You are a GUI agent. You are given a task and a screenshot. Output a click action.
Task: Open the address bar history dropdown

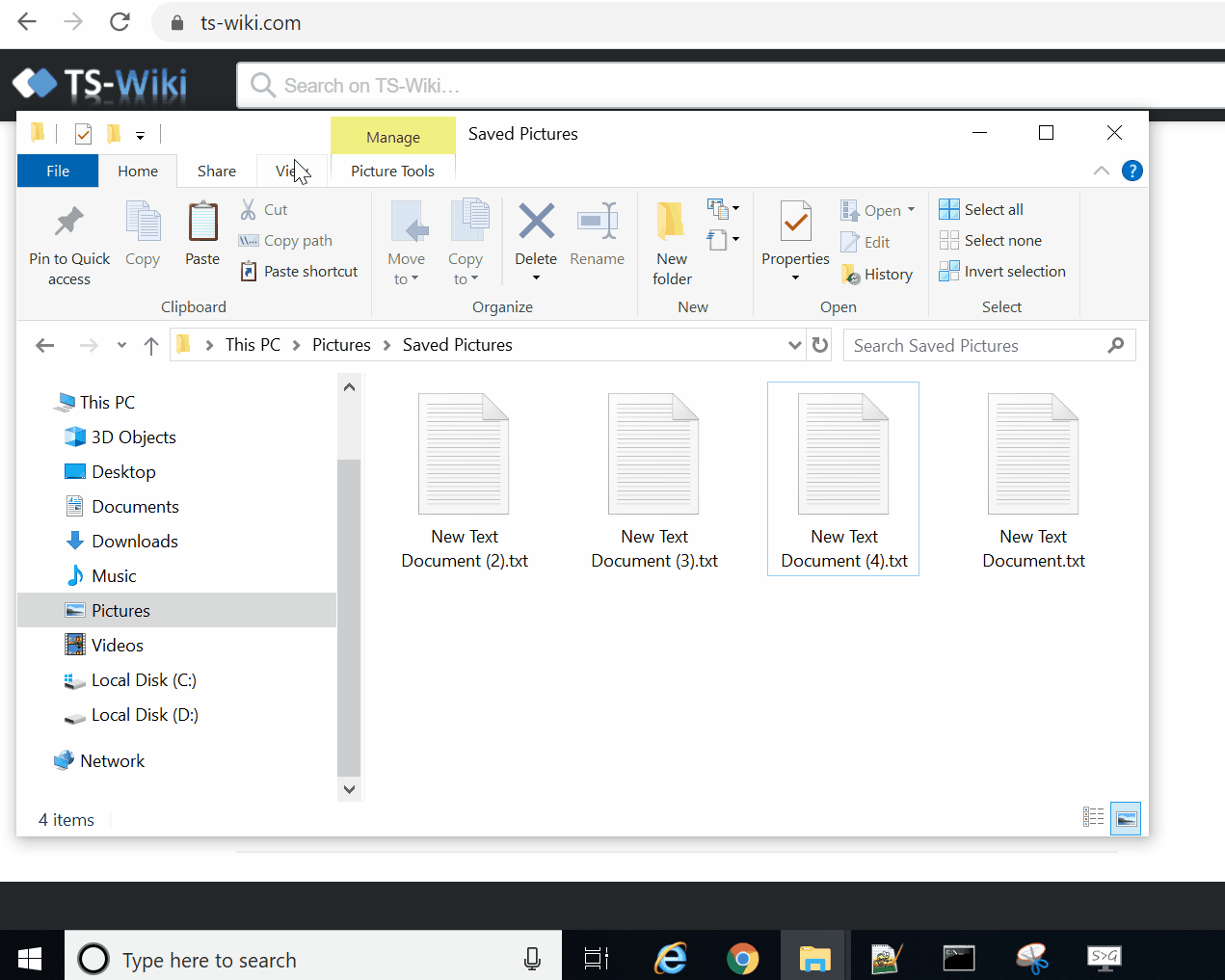click(794, 345)
